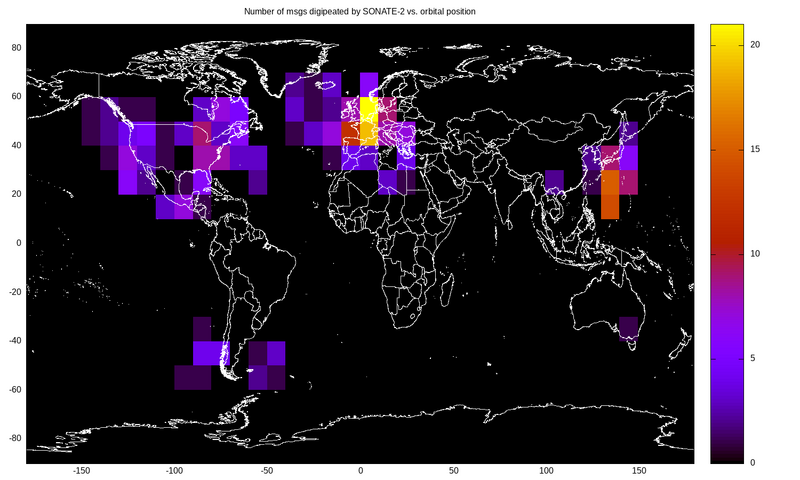Select the colorbar tick label 15
800x480 pixels.
[756, 150]
